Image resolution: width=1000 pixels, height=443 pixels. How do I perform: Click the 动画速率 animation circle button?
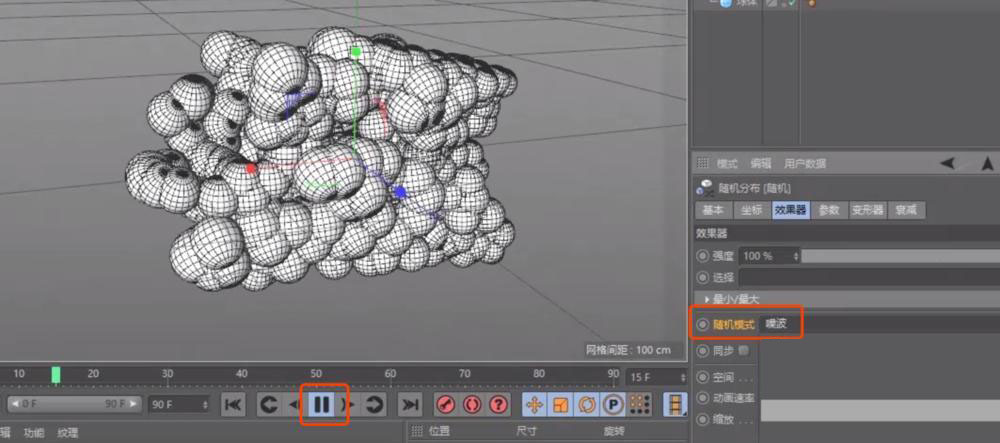click(x=703, y=398)
